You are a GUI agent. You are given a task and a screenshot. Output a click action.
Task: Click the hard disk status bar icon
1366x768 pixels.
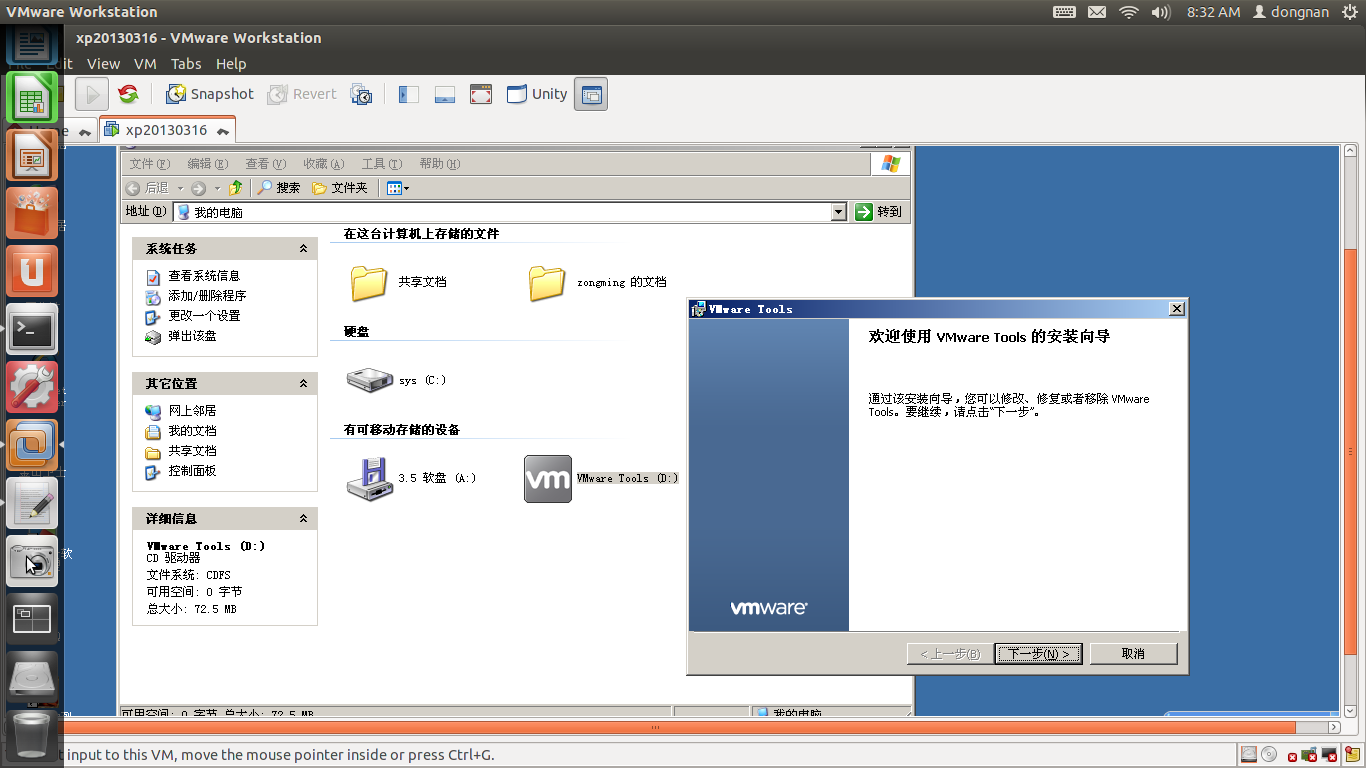[x=1249, y=754]
